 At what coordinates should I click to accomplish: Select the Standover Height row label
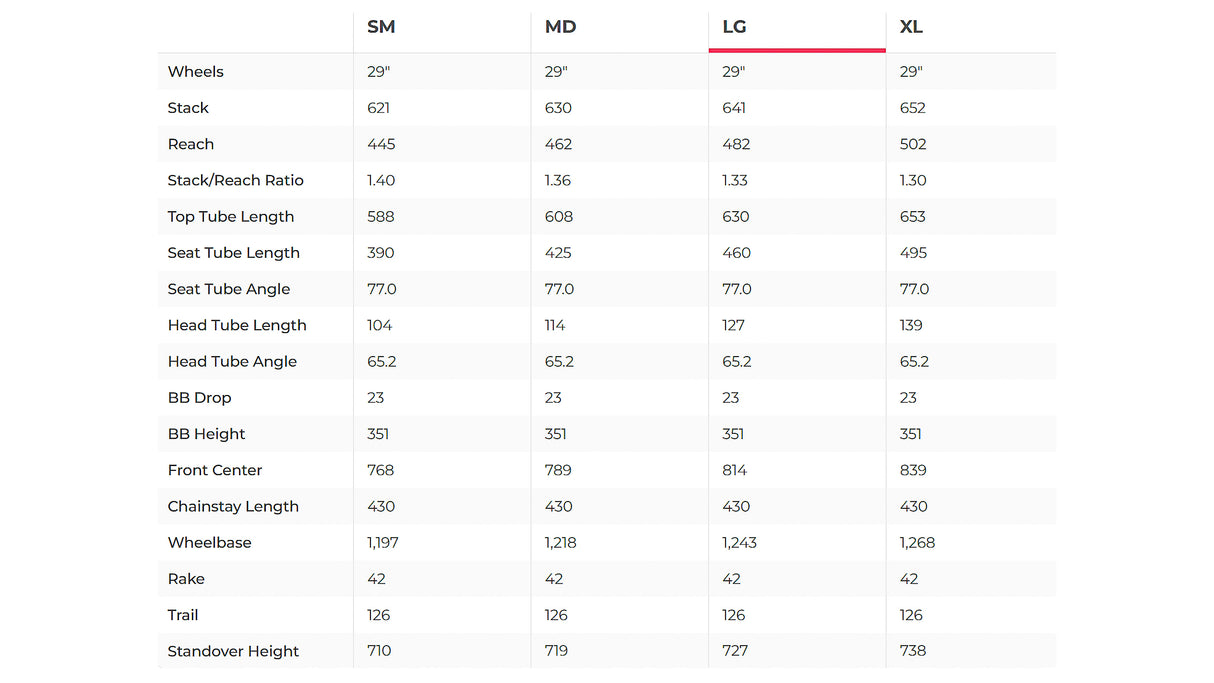[233, 651]
